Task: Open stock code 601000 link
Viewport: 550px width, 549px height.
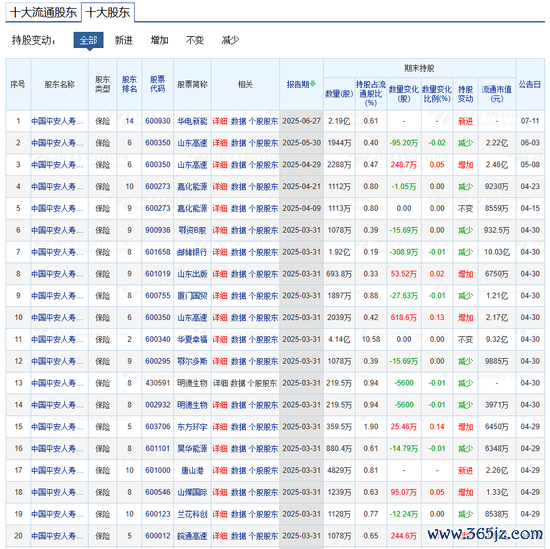Action: click(x=158, y=470)
